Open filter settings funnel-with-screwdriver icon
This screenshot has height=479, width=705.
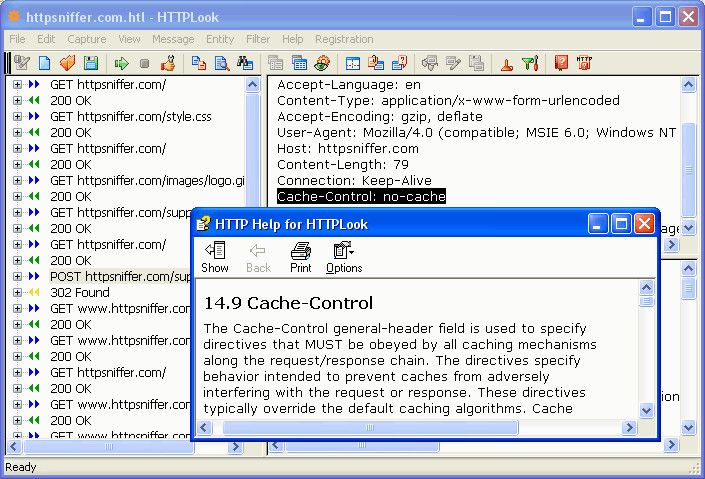tap(531, 63)
